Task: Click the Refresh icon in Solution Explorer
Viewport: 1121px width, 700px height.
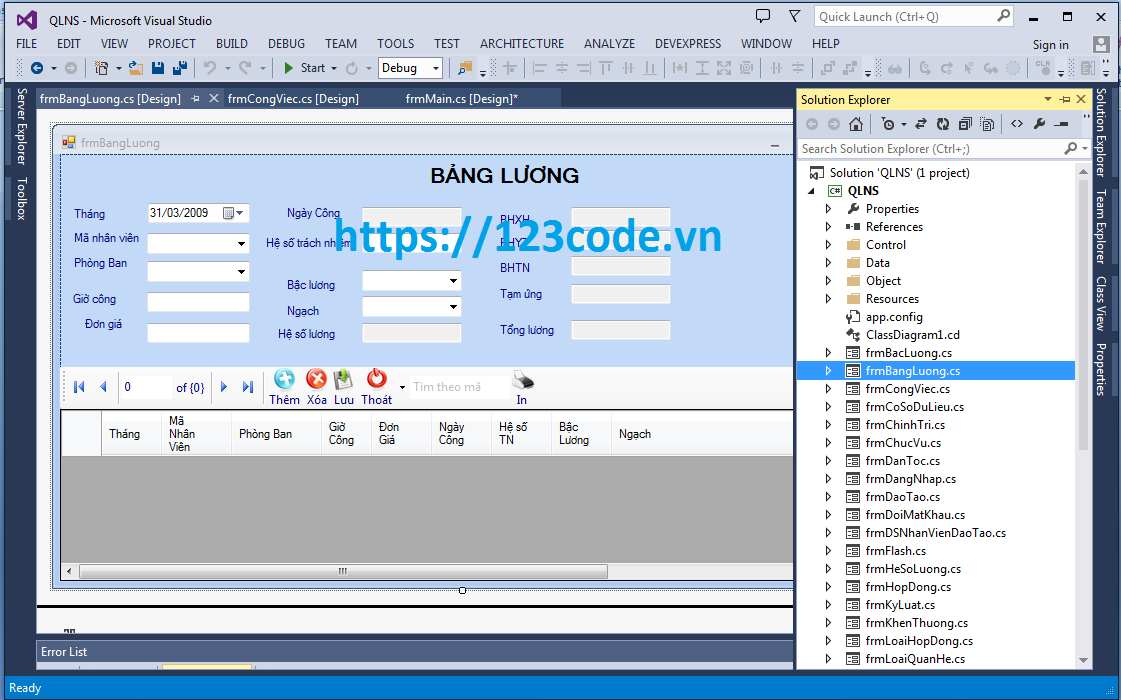Action: point(942,123)
